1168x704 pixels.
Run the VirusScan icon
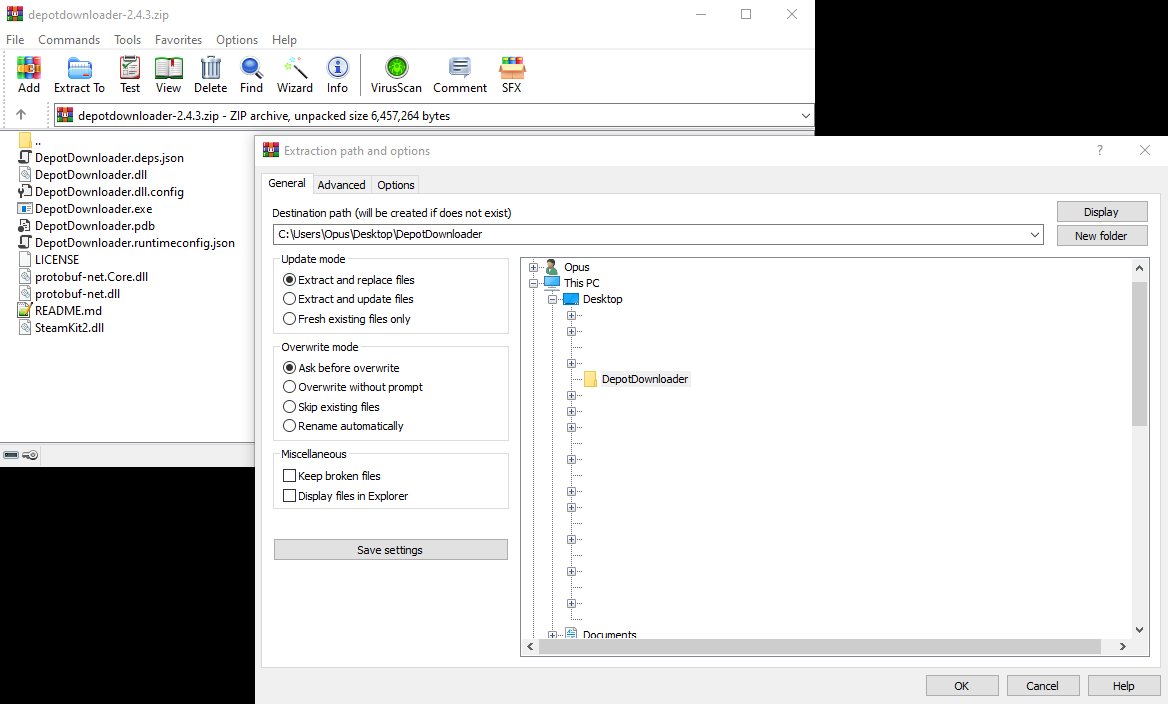click(x=396, y=68)
